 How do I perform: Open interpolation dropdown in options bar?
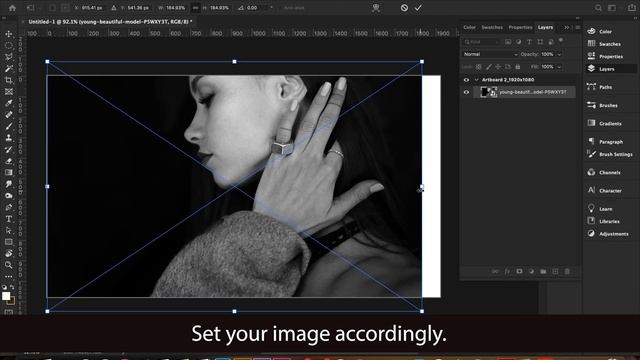point(271,8)
